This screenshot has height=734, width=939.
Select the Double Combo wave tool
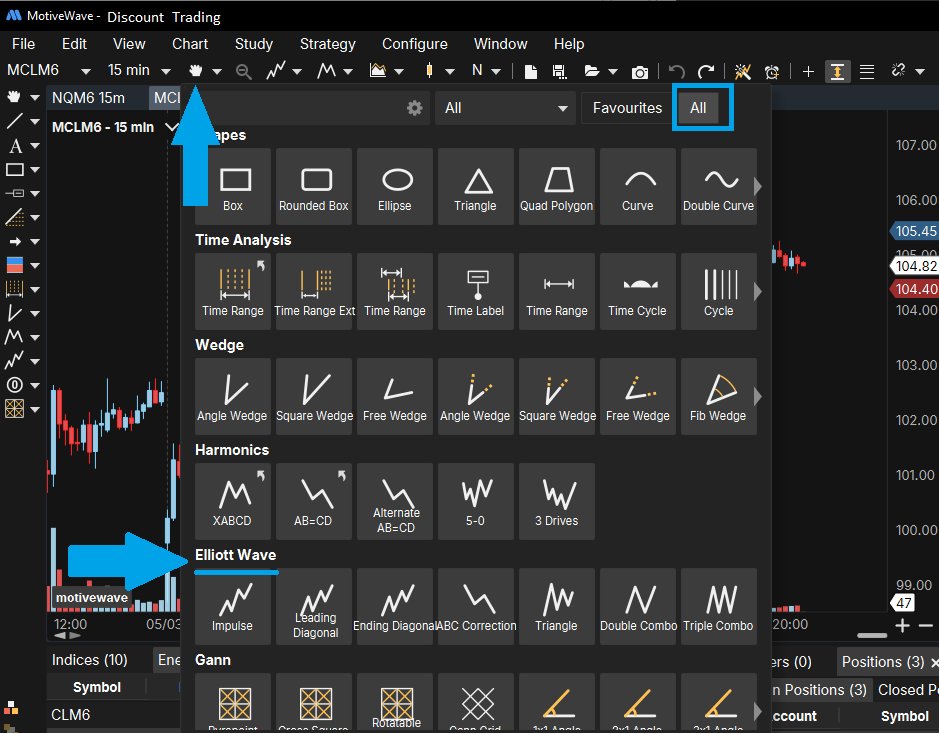point(638,606)
